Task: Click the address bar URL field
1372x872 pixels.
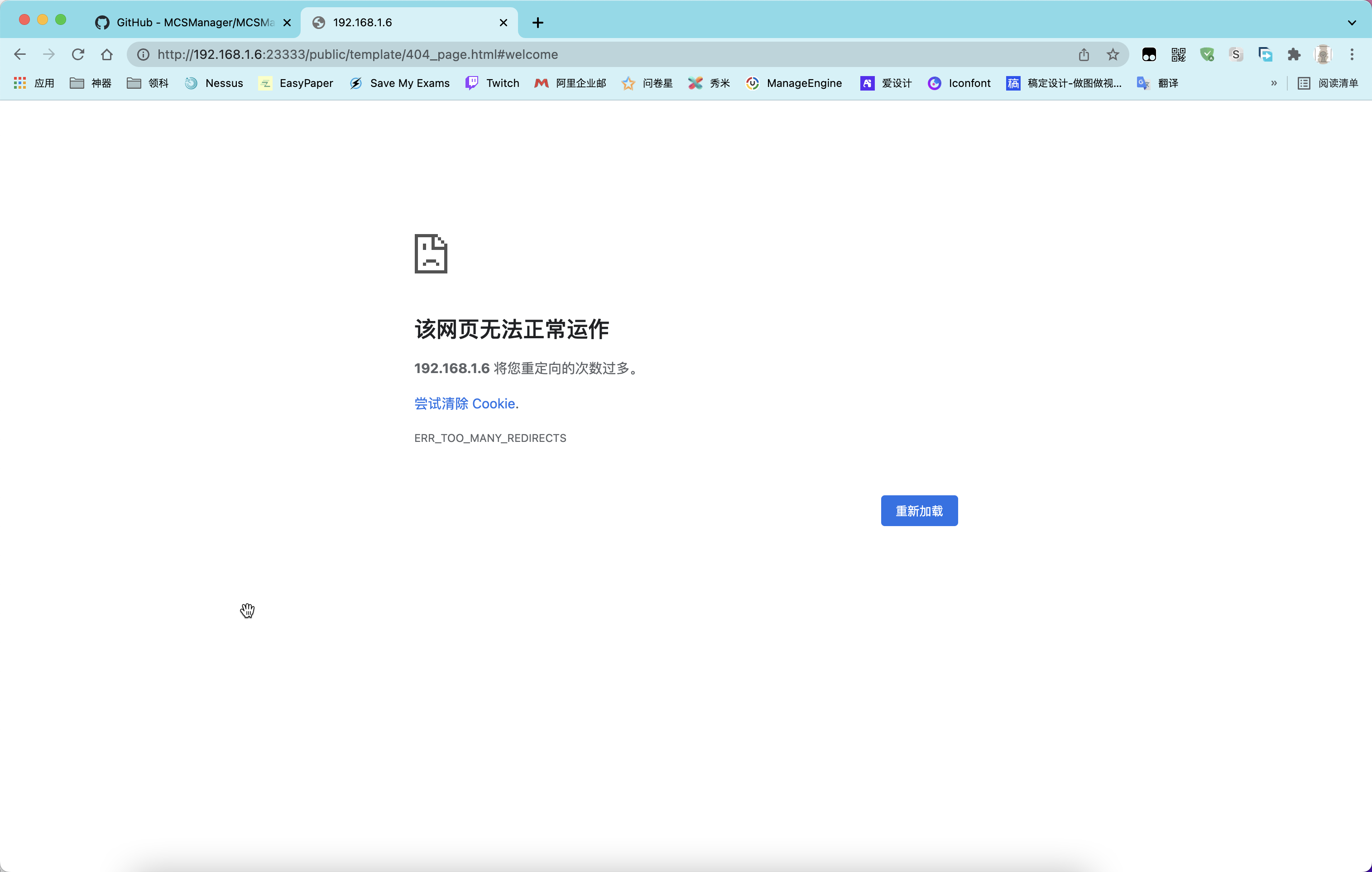Action: (x=570, y=54)
